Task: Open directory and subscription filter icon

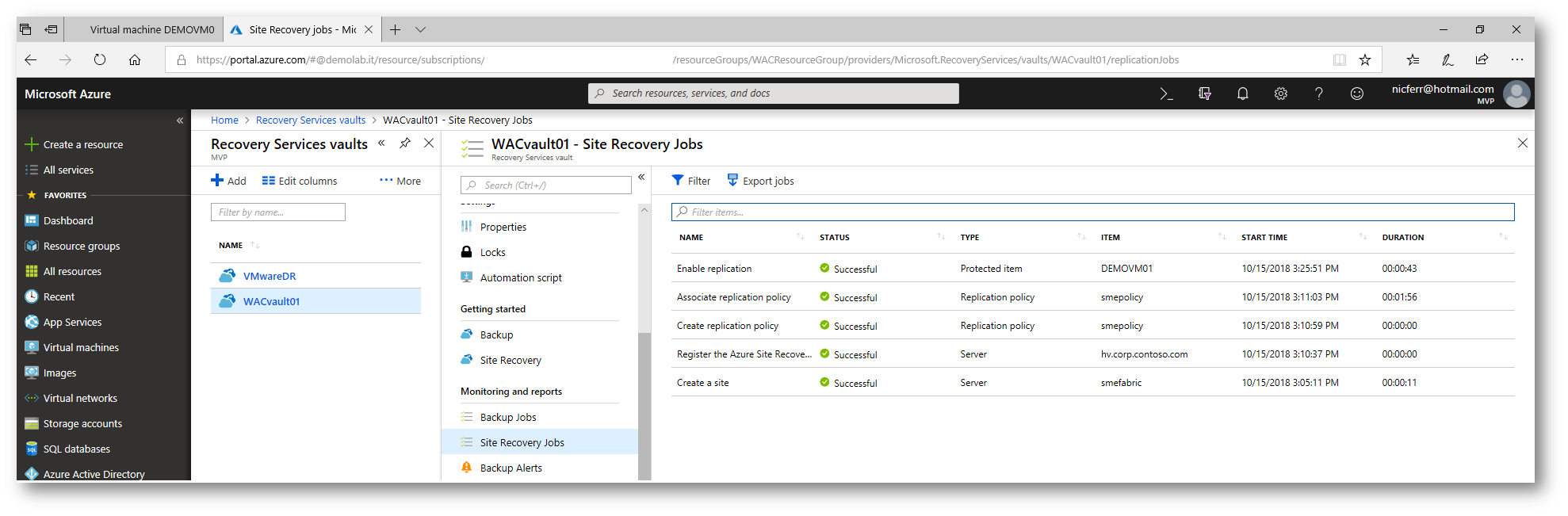Action: (1205, 94)
